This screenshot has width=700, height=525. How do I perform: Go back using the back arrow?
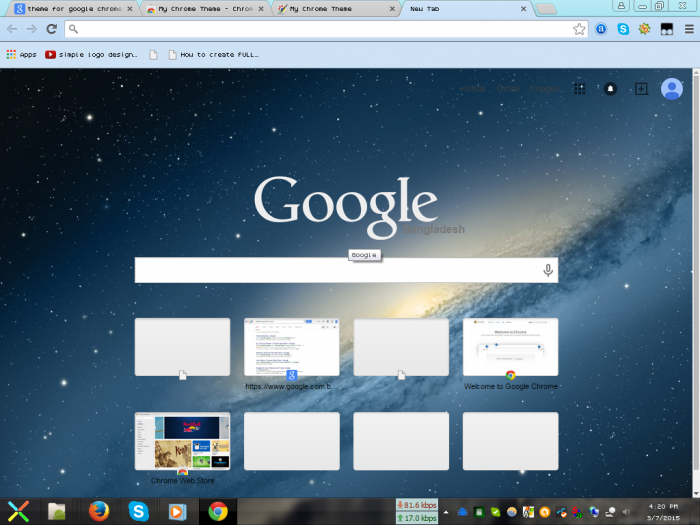(12, 29)
